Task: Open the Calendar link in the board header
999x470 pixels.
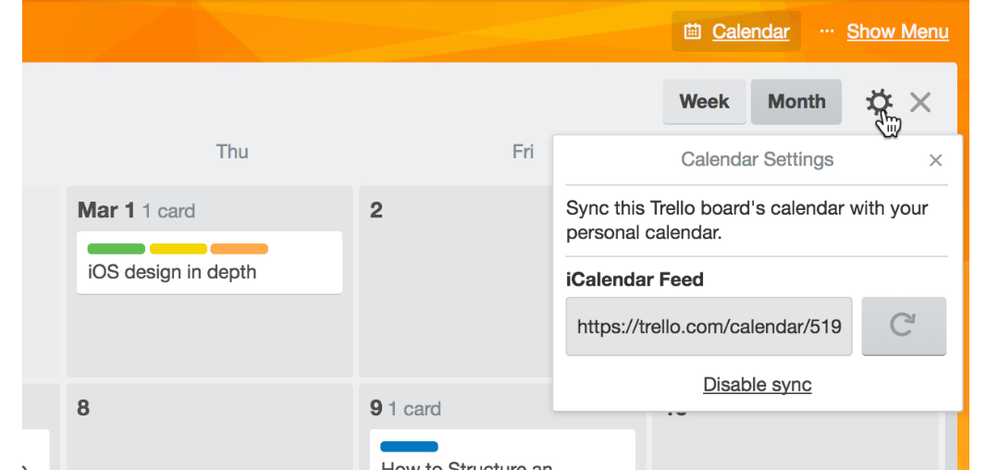Action: tap(751, 31)
